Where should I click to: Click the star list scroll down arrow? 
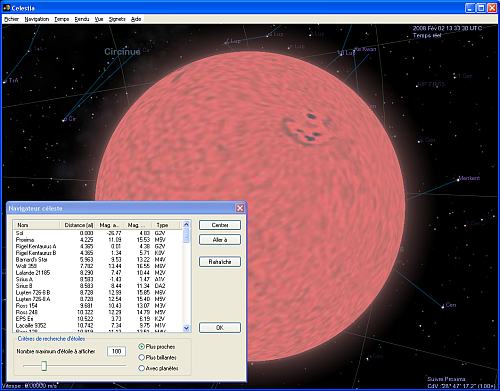click(186, 328)
